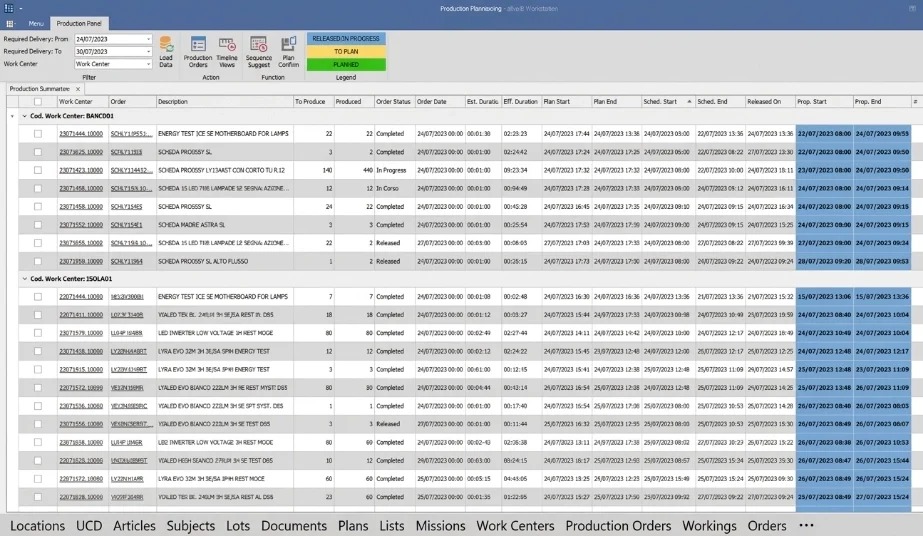Run the Sequence Suggest function
Image resolution: width=923 pixels, height=536 pixels.
coord(258,52)
